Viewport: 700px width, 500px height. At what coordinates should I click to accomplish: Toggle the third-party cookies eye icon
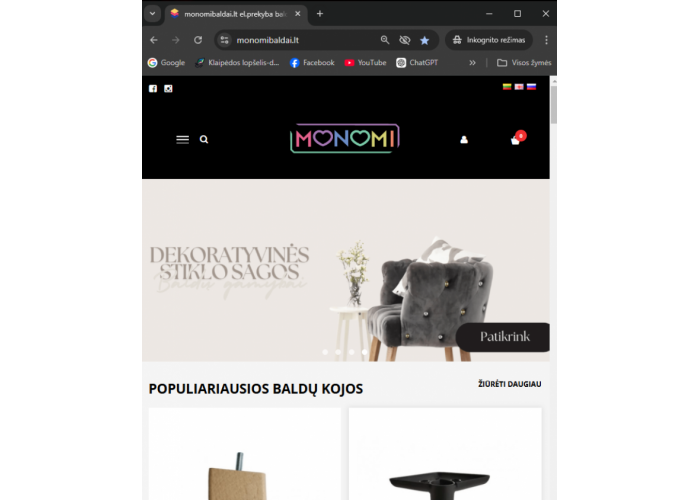404,40
